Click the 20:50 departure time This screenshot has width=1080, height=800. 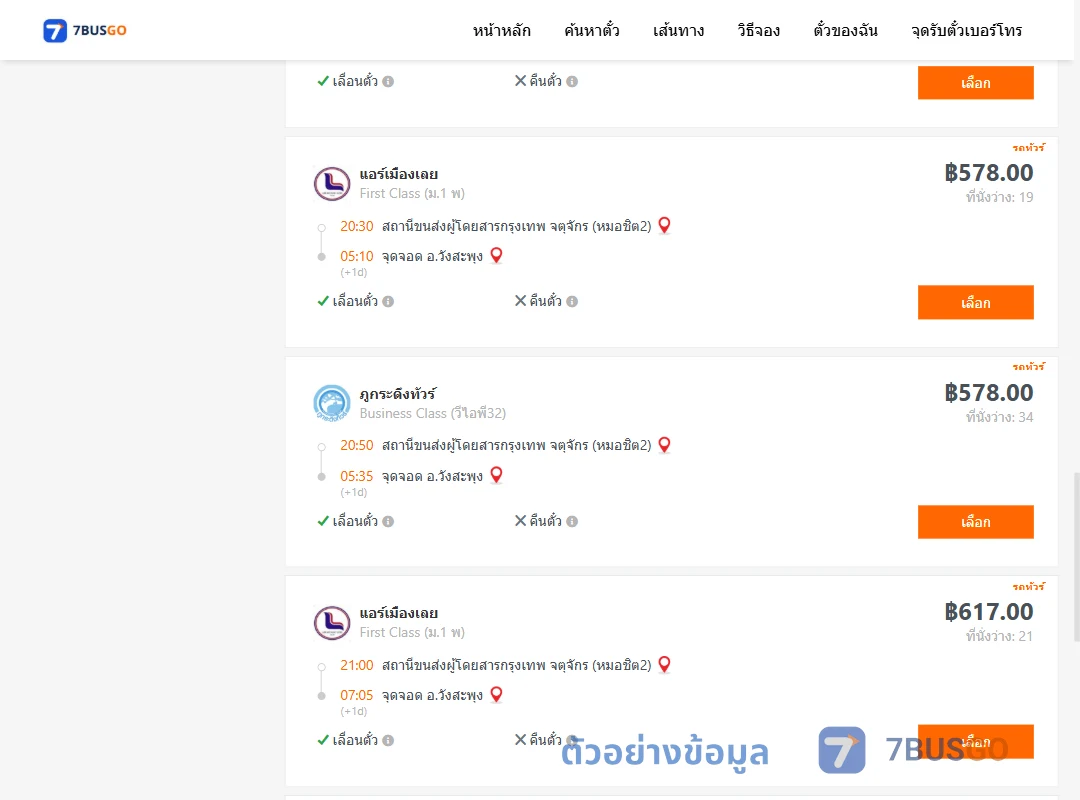click(x=357, y=445)
